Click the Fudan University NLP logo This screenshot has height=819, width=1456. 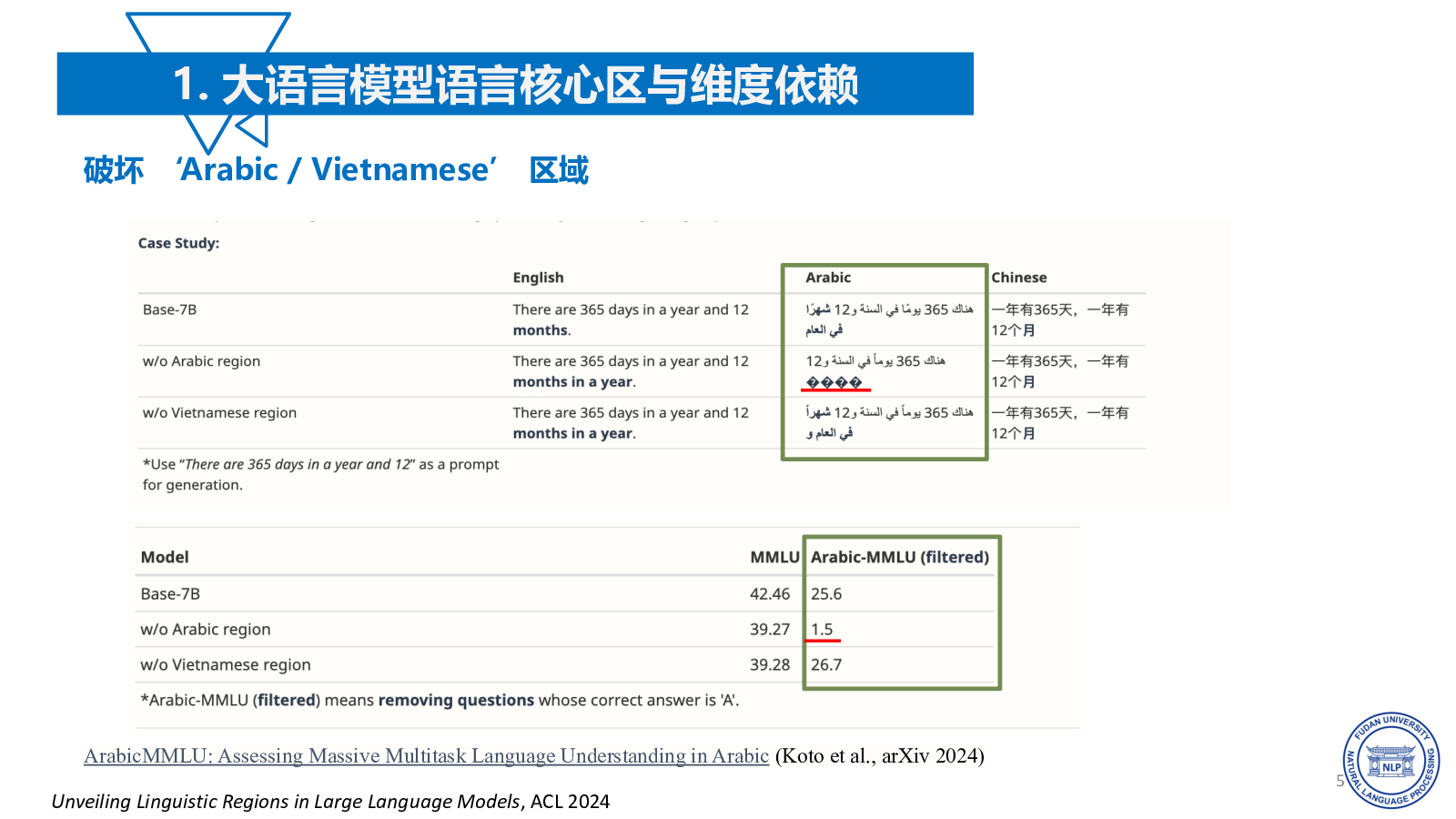1390,760
